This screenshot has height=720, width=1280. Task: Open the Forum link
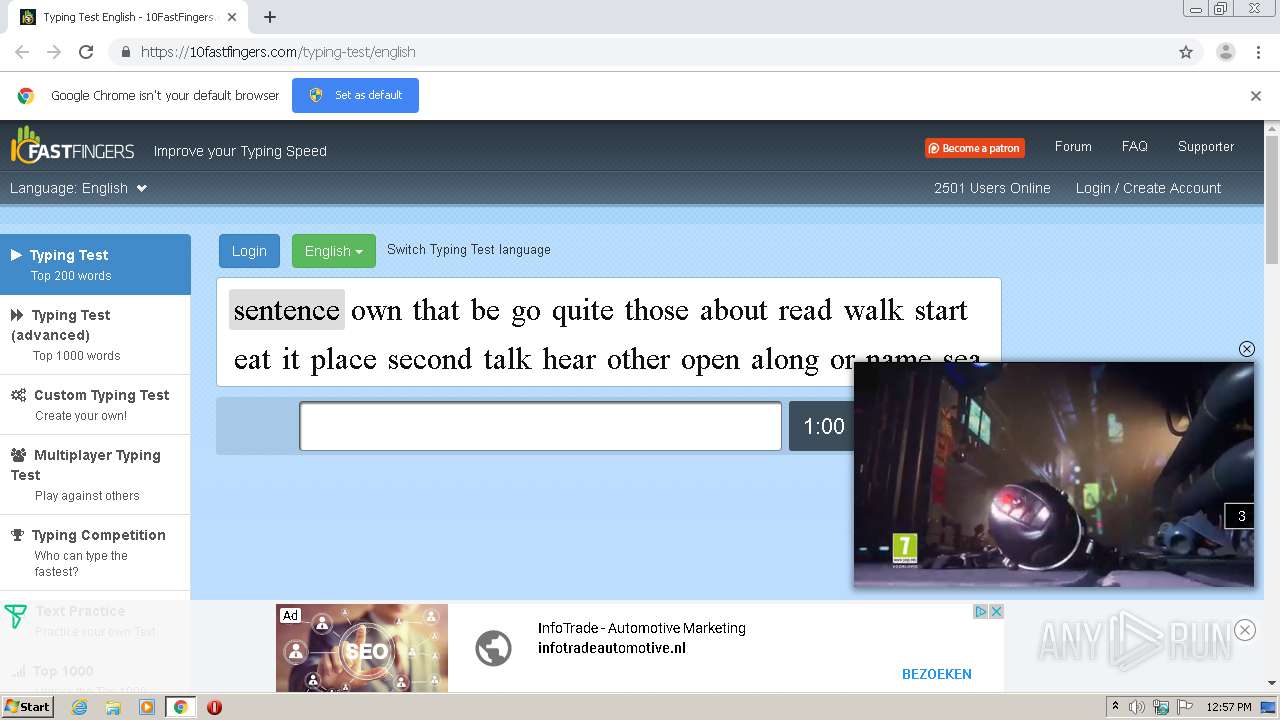point(1073,146)
